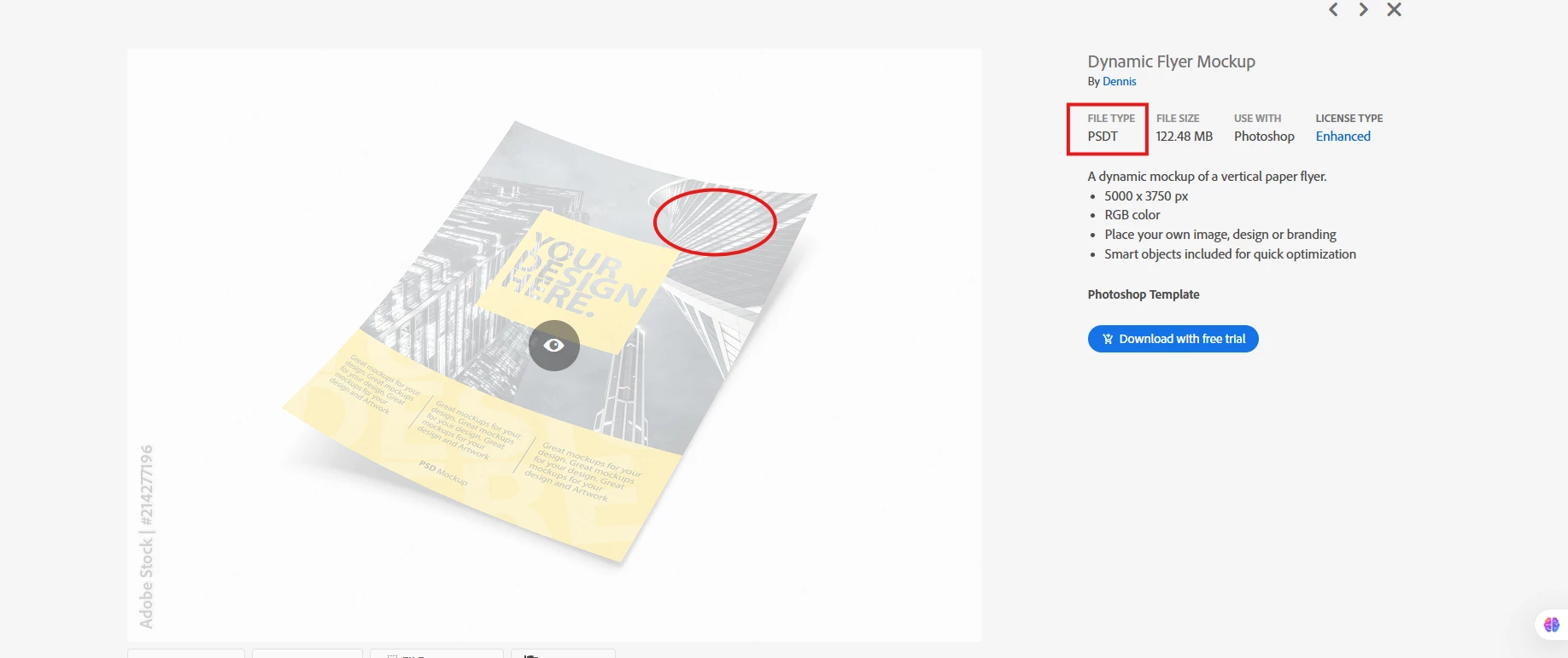Click the Photoshop Template category text
Image resolution: width=1568 pixels, height=658 pixels.
click(x=1144, y=294)
